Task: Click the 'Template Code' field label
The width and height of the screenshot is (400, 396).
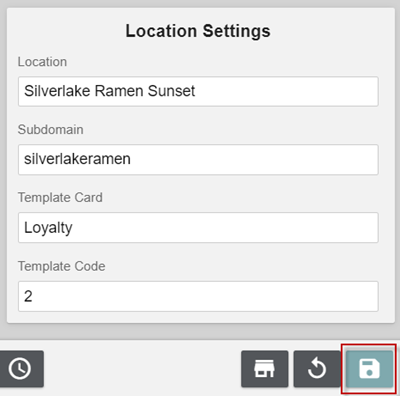Action: 61,266
